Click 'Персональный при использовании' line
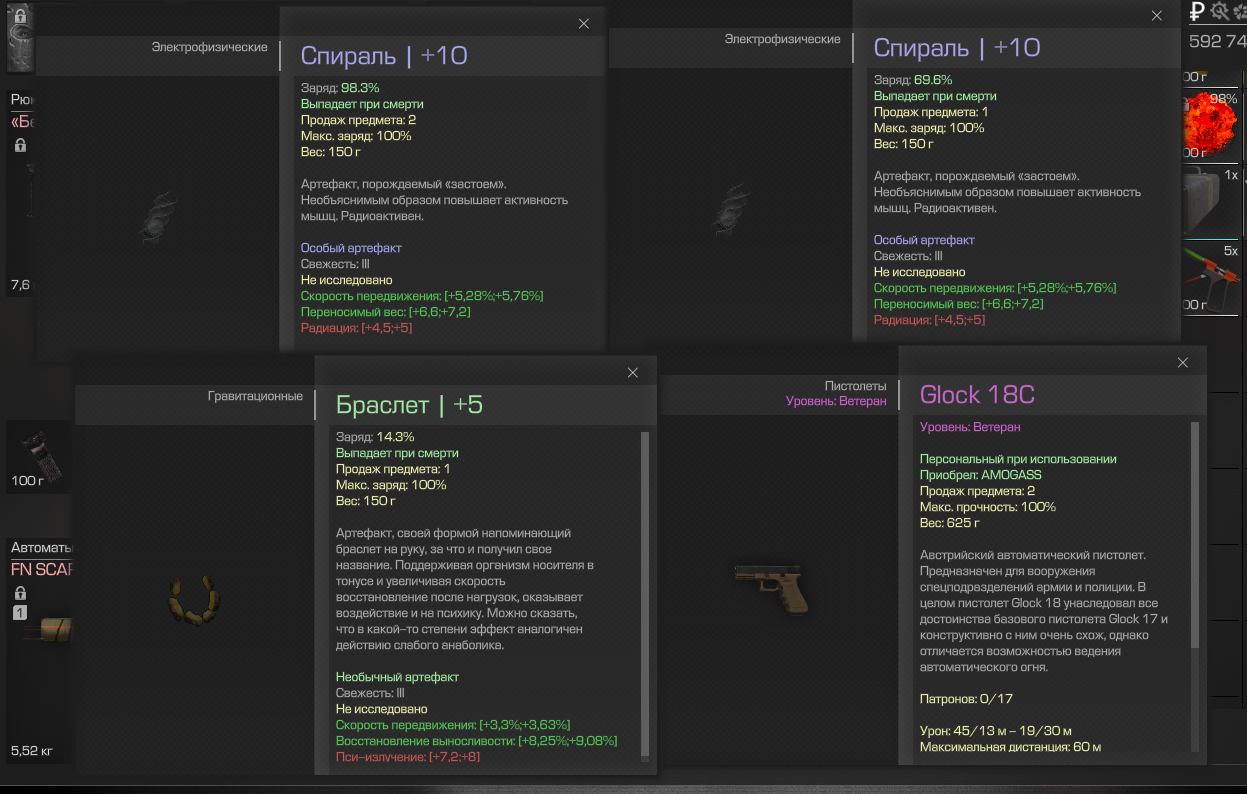The image size is (1247, 794). (x=1018, y=459)
